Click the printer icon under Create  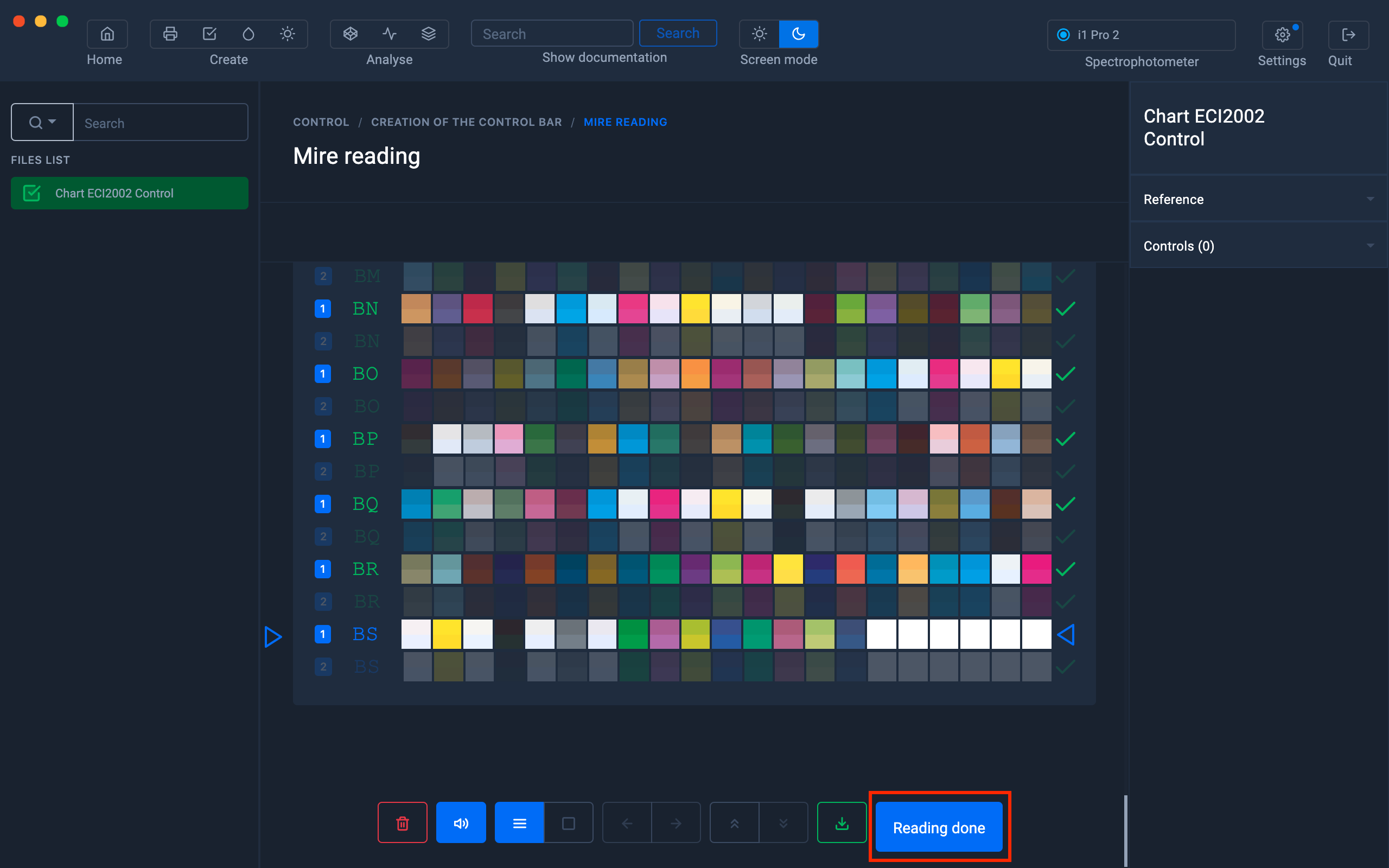tap(170, 34)
